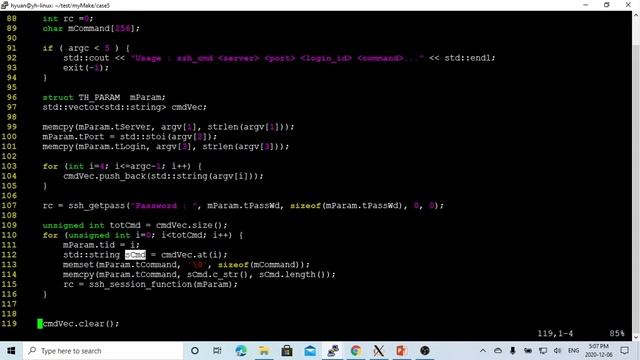Click the terminal scrollbar up arrow
Image resolution: width=640 pixels, height=360 pixels.
point(636,15)
